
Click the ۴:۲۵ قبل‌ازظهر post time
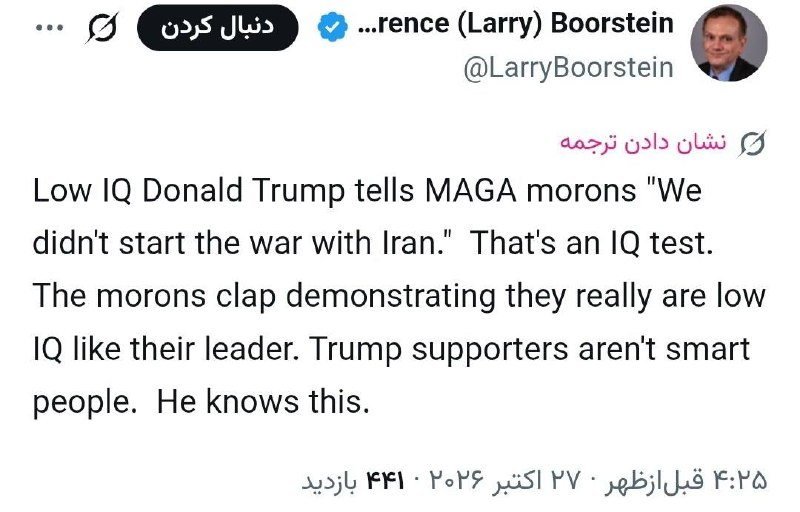686,480
